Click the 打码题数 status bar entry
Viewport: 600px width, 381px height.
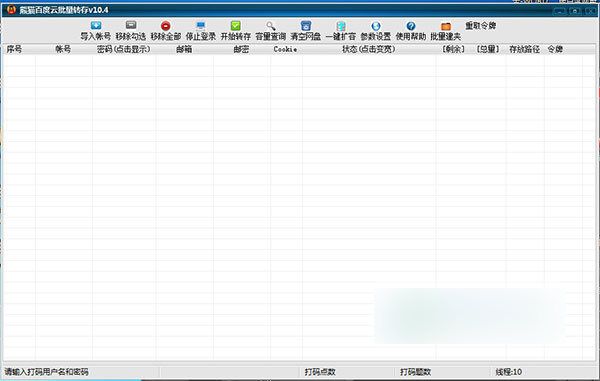416,372
